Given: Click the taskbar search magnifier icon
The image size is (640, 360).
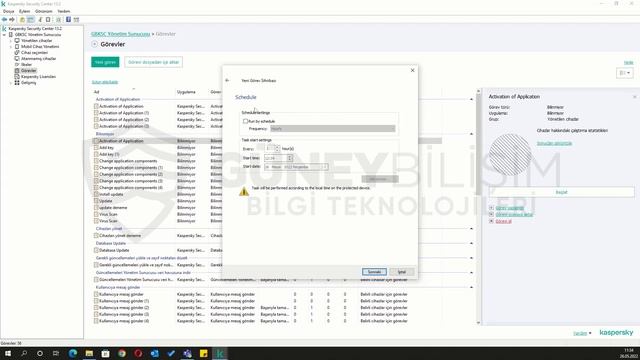Looking at the screenshot, I should click(24, 353).
